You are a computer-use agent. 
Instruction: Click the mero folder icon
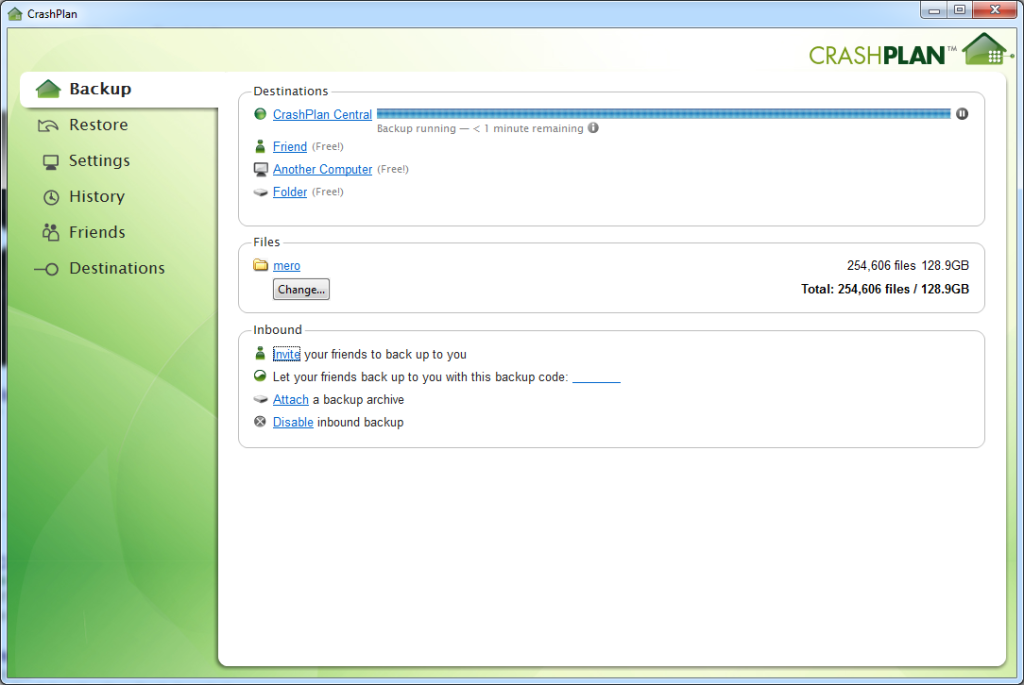[261, 264]
